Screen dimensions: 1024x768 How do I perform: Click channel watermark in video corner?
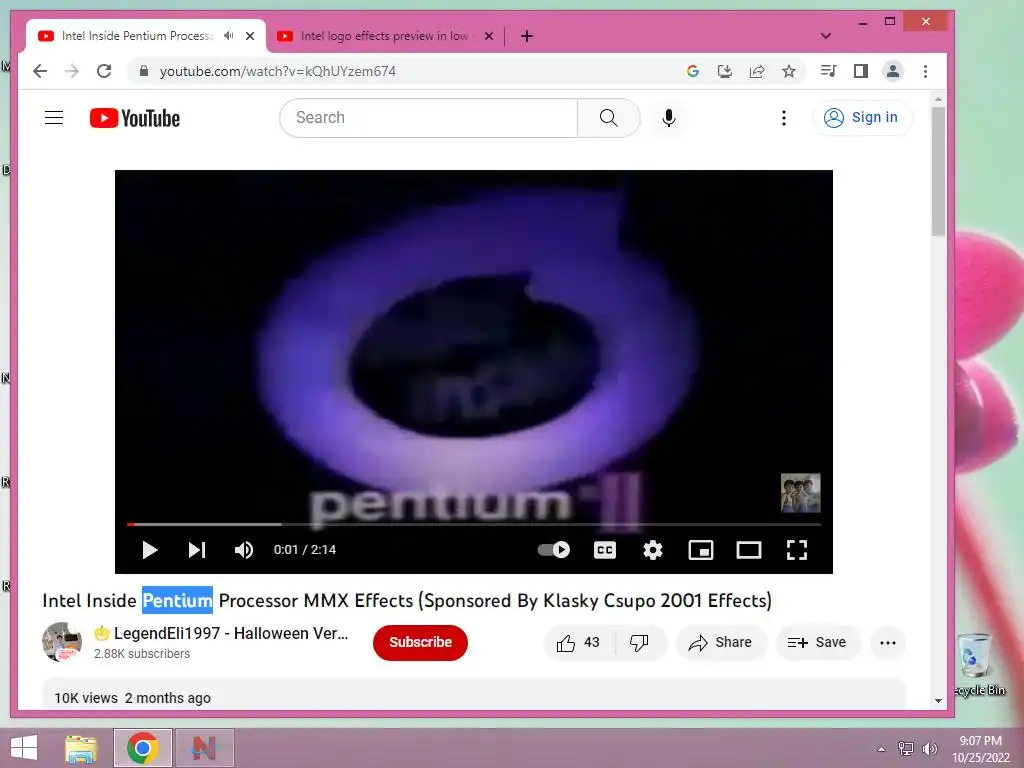coord(801,493)
